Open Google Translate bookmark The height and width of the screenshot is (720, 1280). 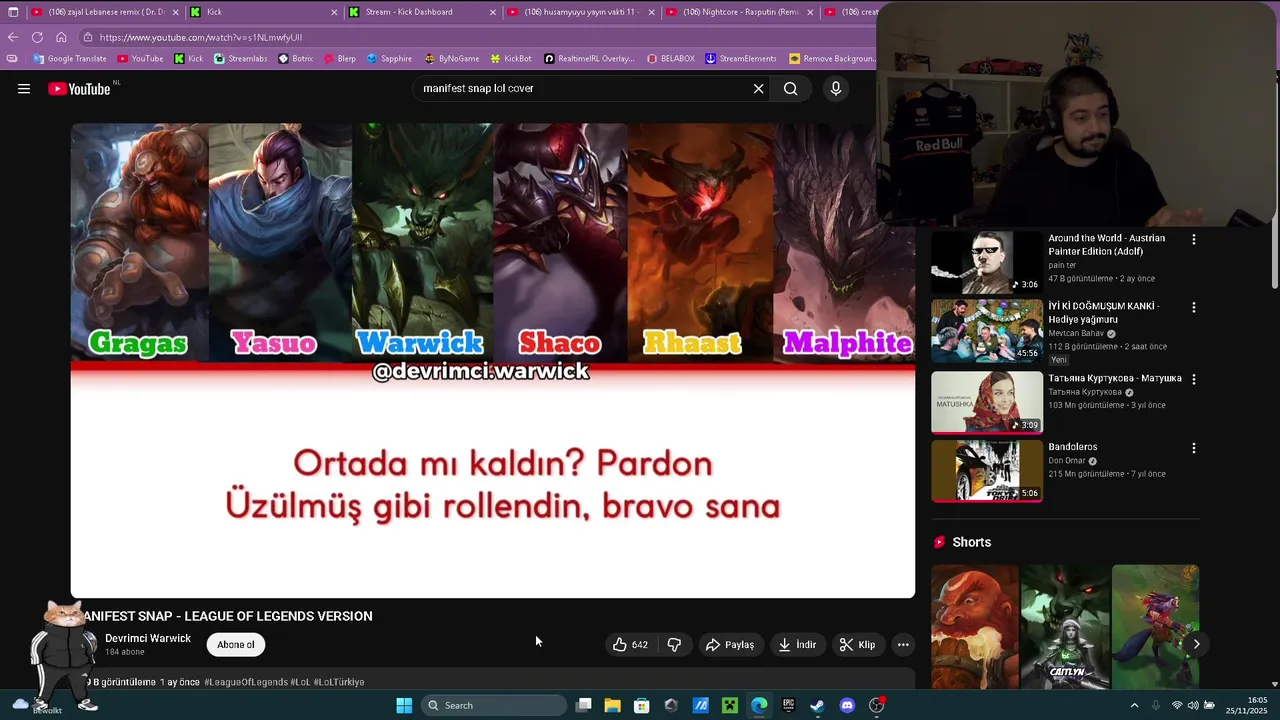(69, 59)
